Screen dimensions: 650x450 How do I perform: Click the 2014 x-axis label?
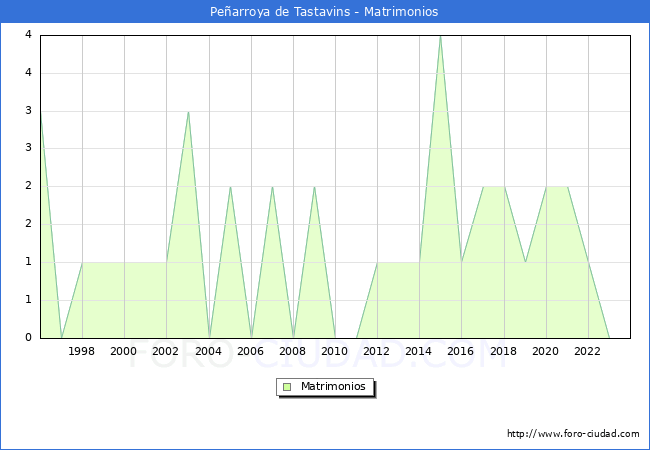point(419,351)
